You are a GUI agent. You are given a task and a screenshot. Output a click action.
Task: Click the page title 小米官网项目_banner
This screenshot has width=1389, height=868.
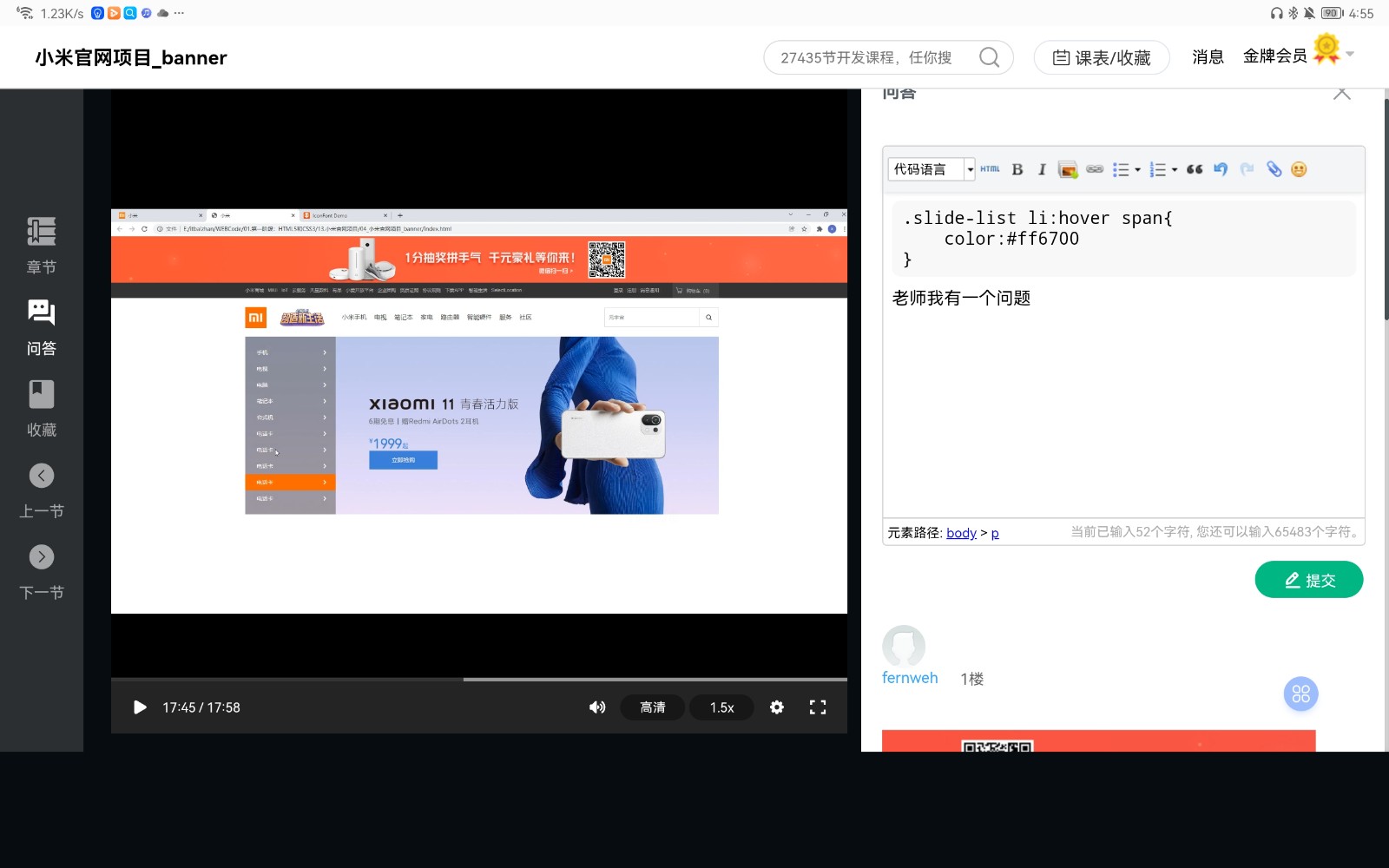tap(131, 57)
